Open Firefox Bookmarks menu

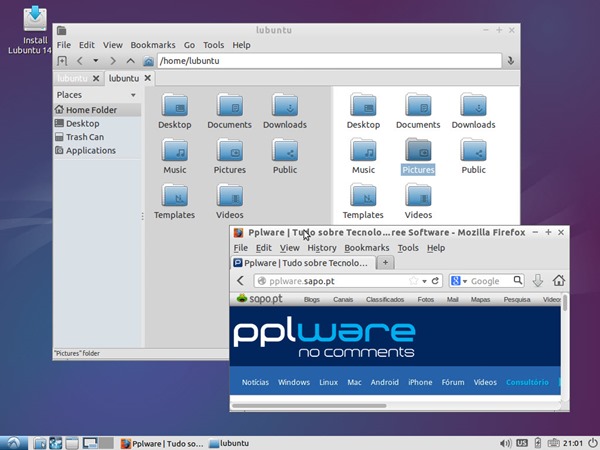(367, 248)
